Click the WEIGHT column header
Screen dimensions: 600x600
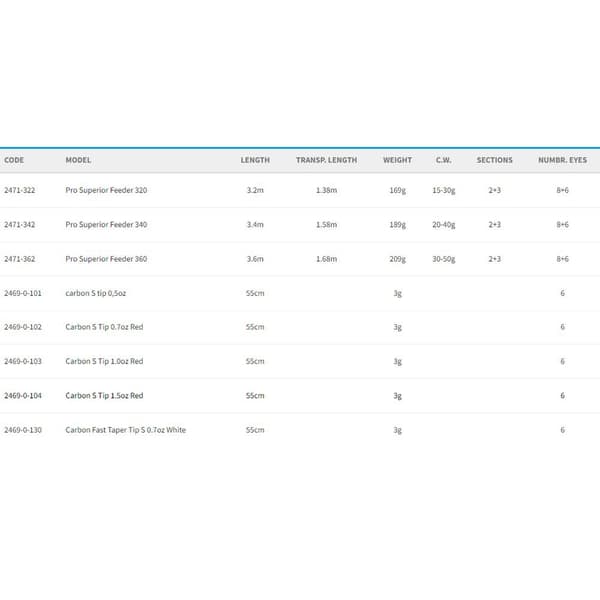coord(398,160)
